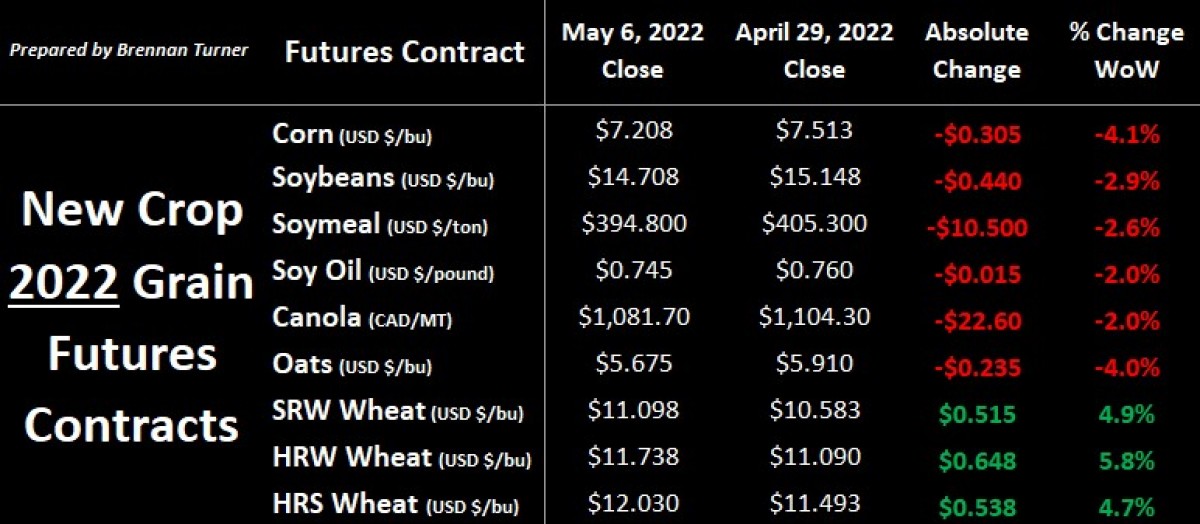Select the Soybeans contract row label
The height and width of the screenshot is (524, 1200).
383,178
